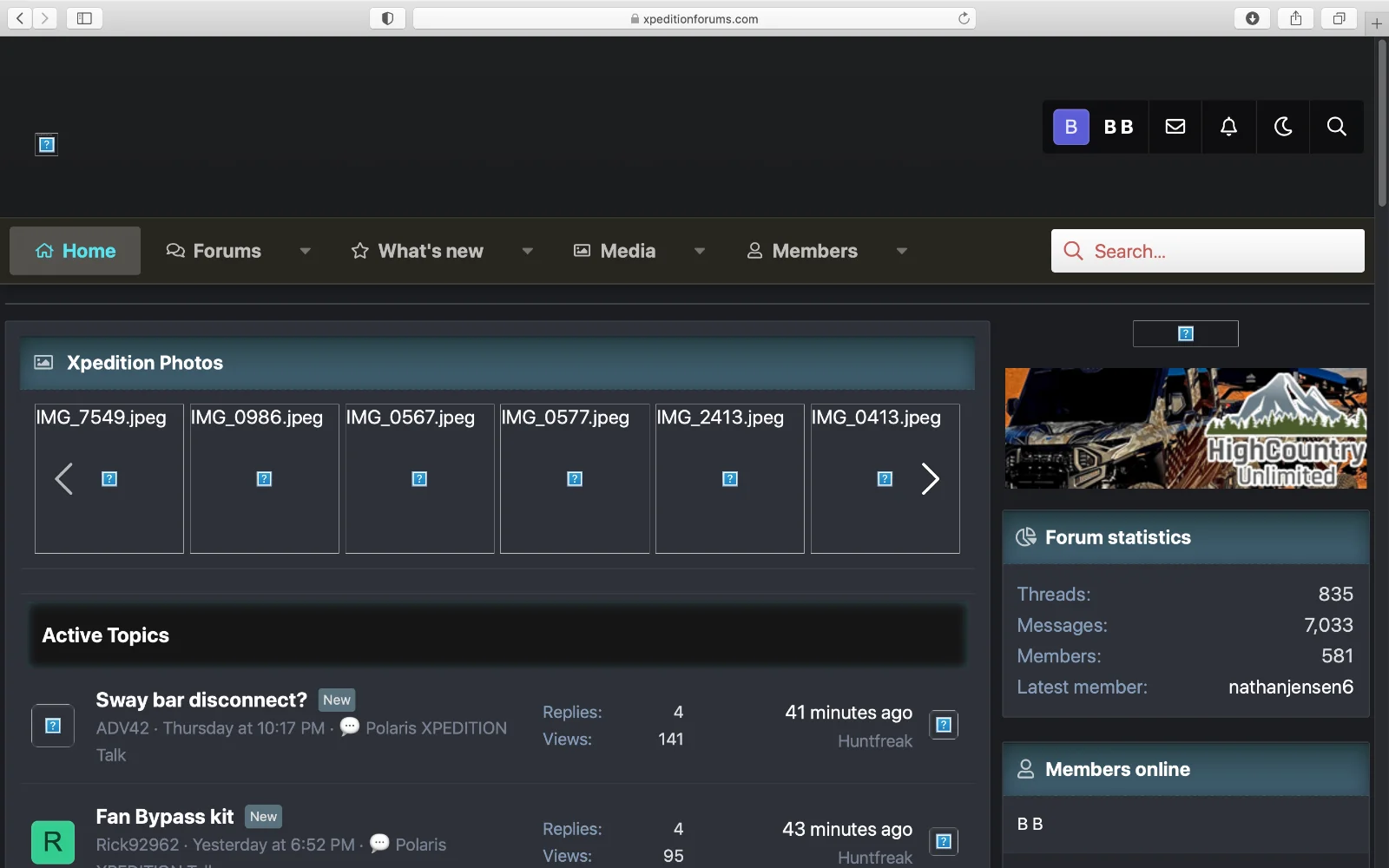Show previous photos with left carousel arrow
This screenshot has width=1389, height=868.
coord(63,479)
